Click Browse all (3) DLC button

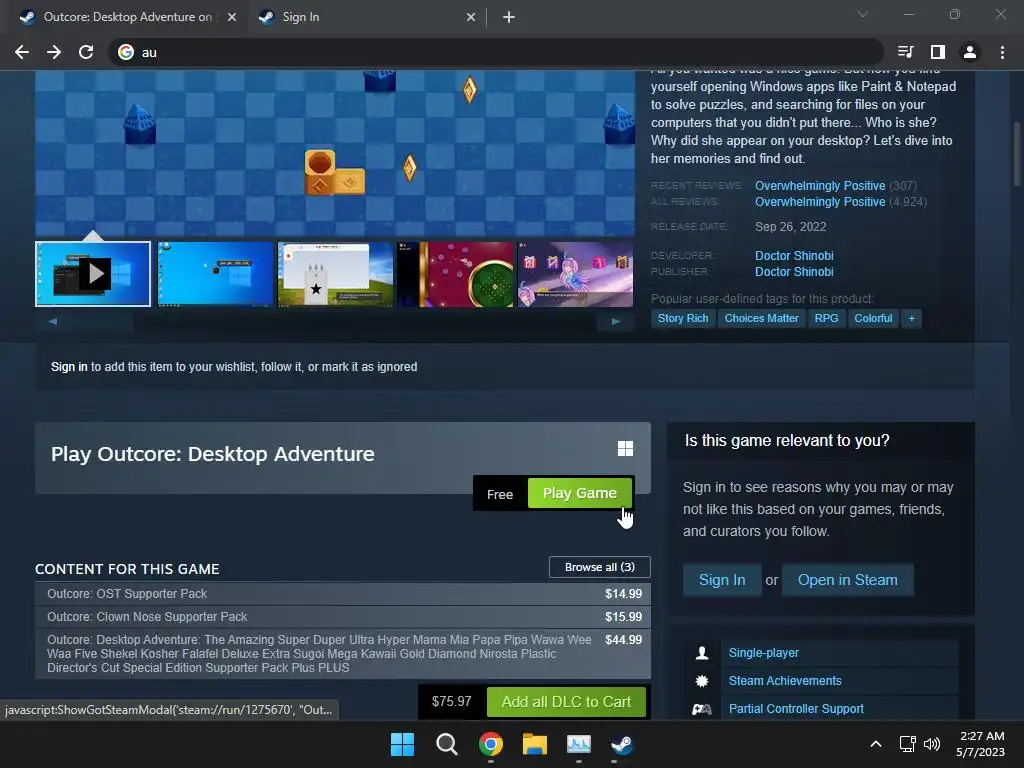pos(600,567)
